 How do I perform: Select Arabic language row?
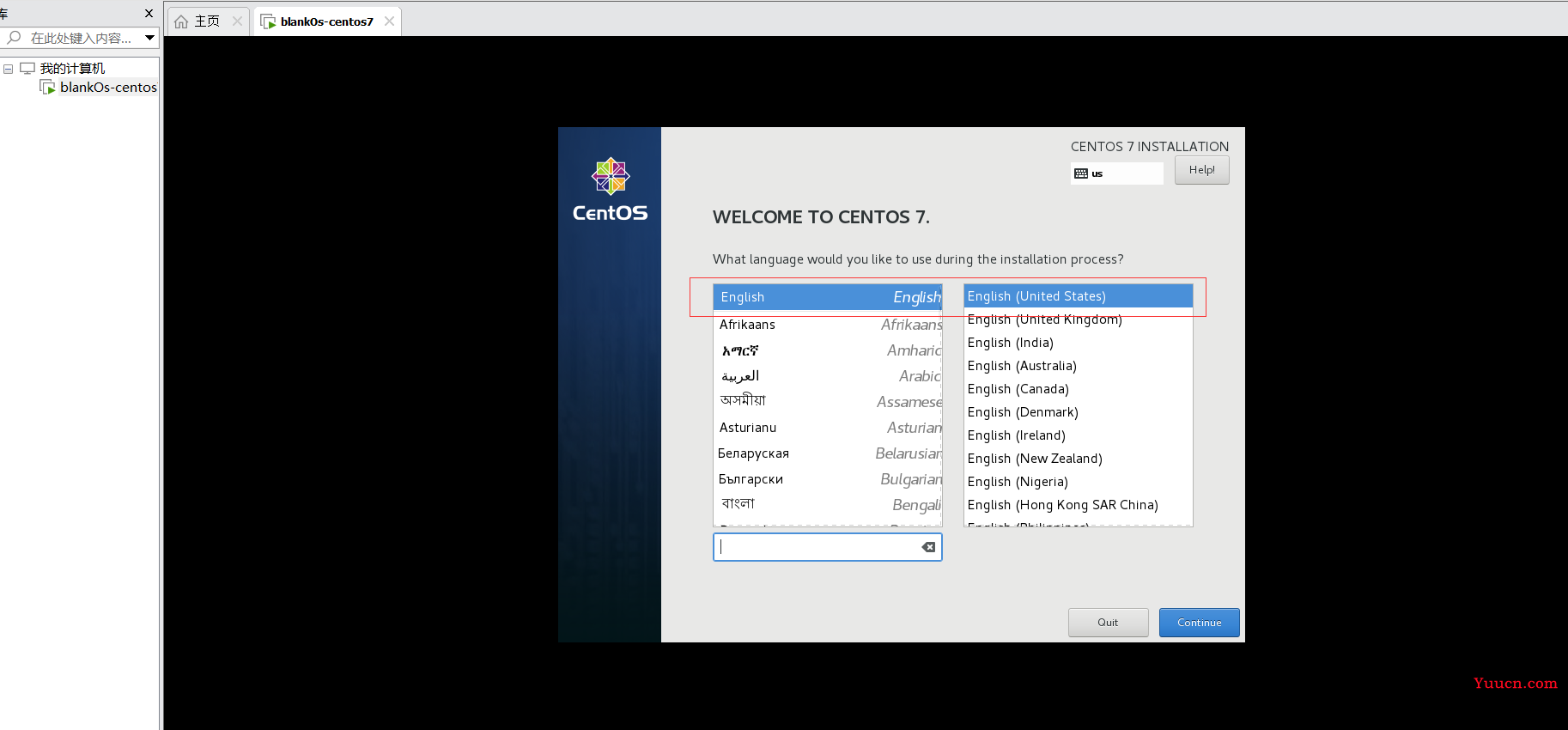828,376
